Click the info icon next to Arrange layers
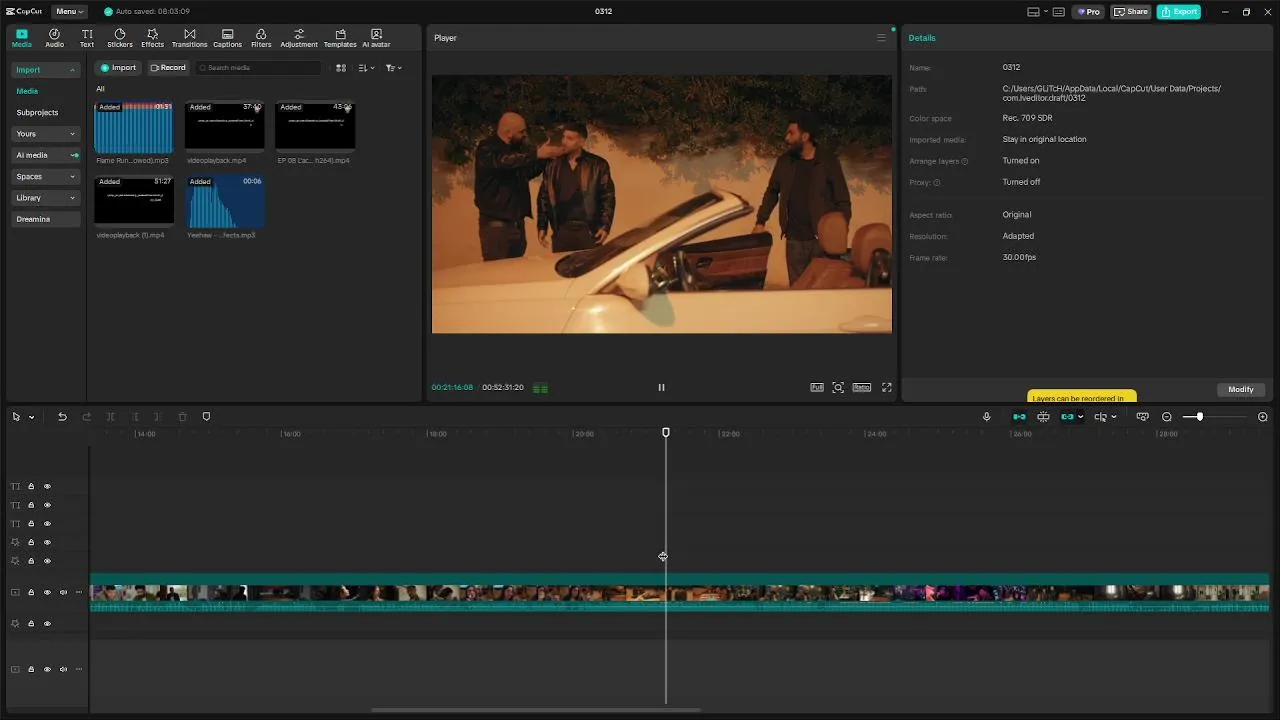 [965, 161]
